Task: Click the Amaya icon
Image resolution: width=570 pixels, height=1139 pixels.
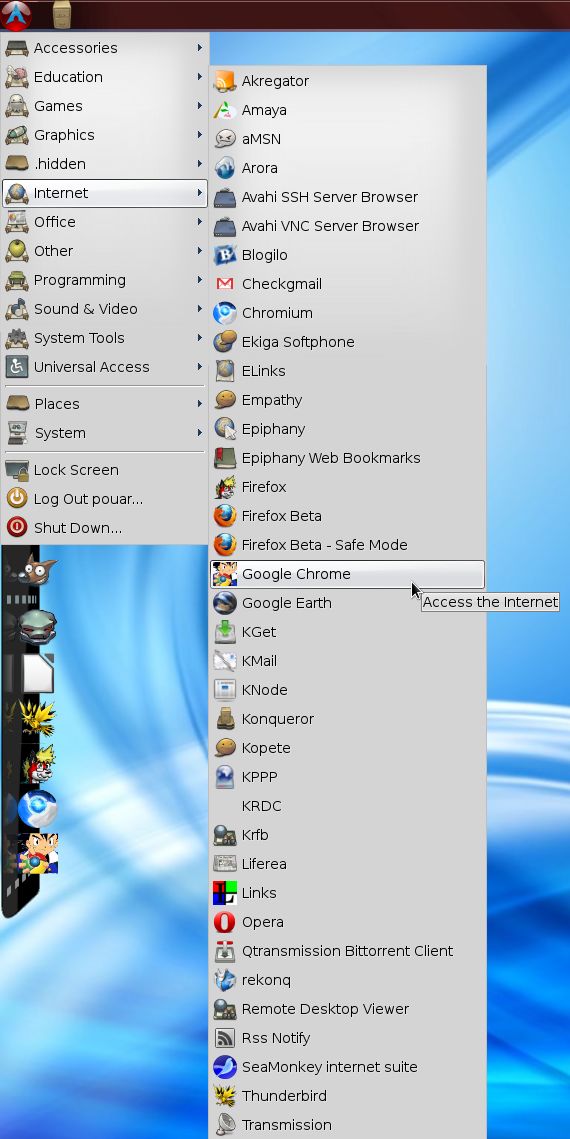Action: tap(225, 110)
